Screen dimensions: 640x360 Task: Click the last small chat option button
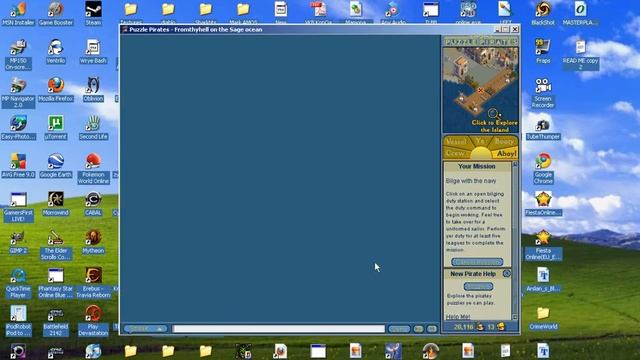[432, 329]
